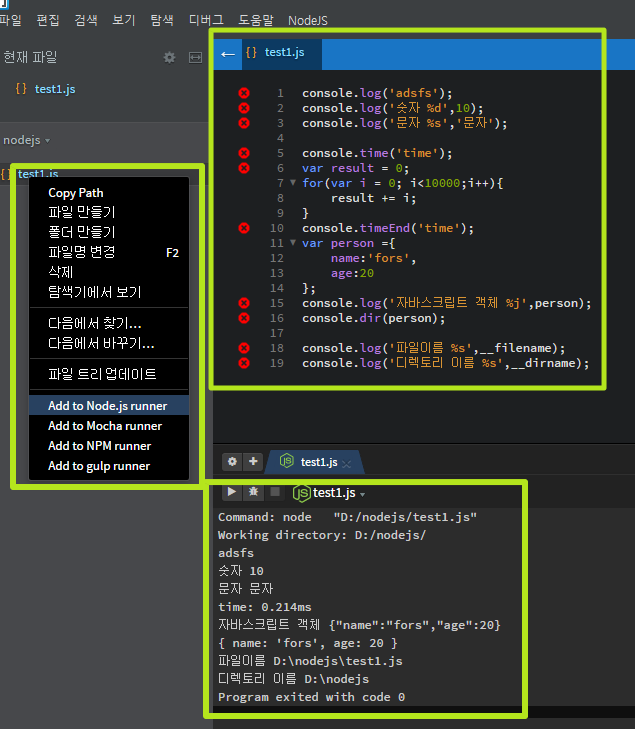Click the error marker on line 3
This screenshot has height=729, width=635.
point(244,123)
